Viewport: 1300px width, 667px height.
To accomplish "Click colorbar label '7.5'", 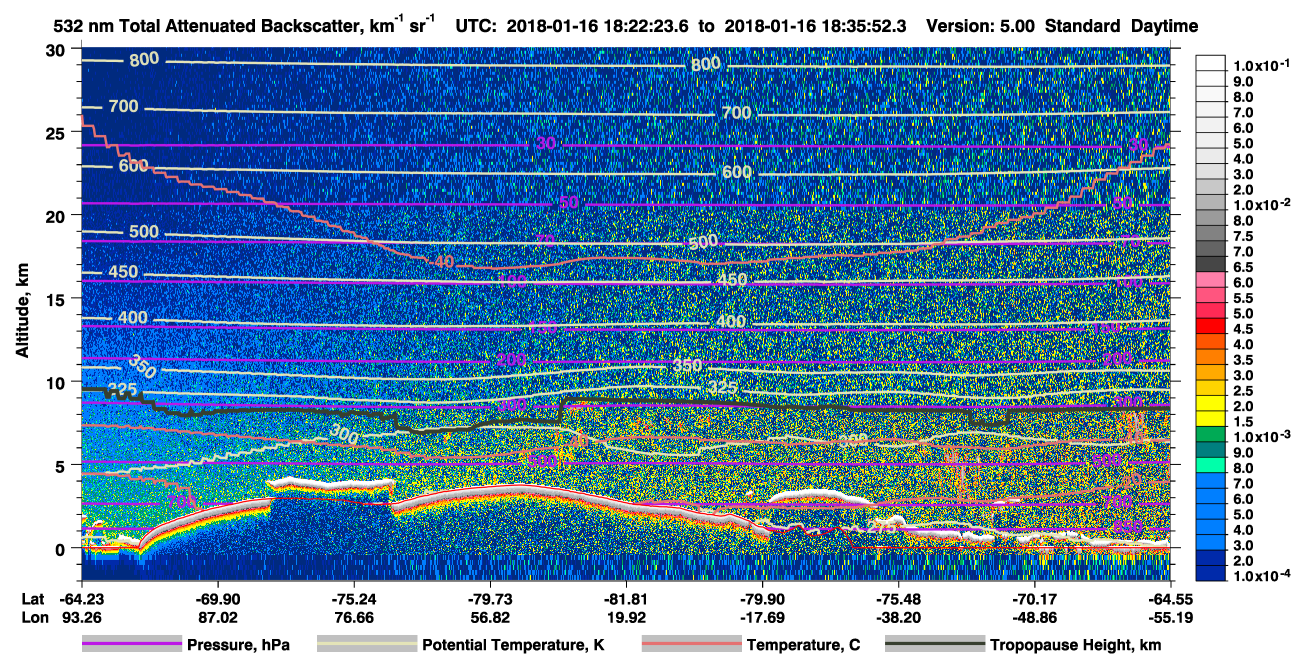I will [x=1243, y=236].
